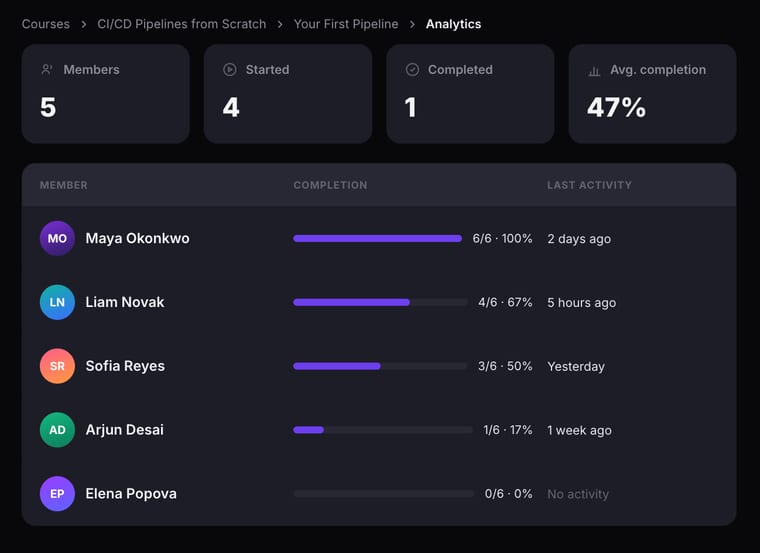Click Liam Novak's completion progress bar

click(380, 302)
